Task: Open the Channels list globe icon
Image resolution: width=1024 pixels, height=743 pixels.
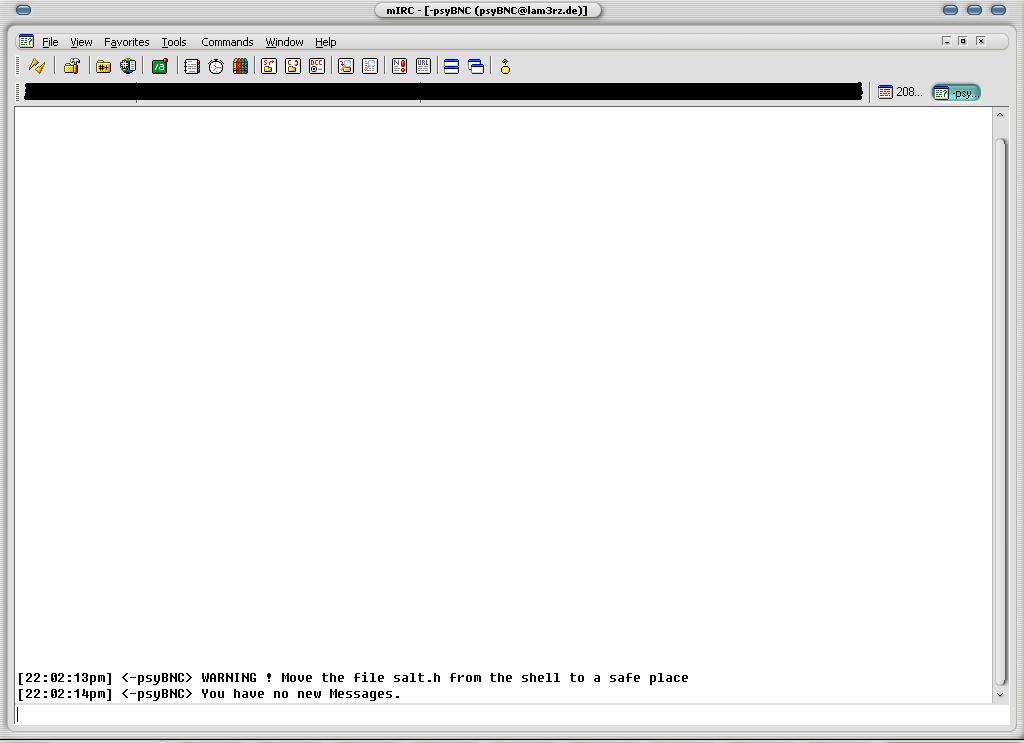Action: (128, 66)
